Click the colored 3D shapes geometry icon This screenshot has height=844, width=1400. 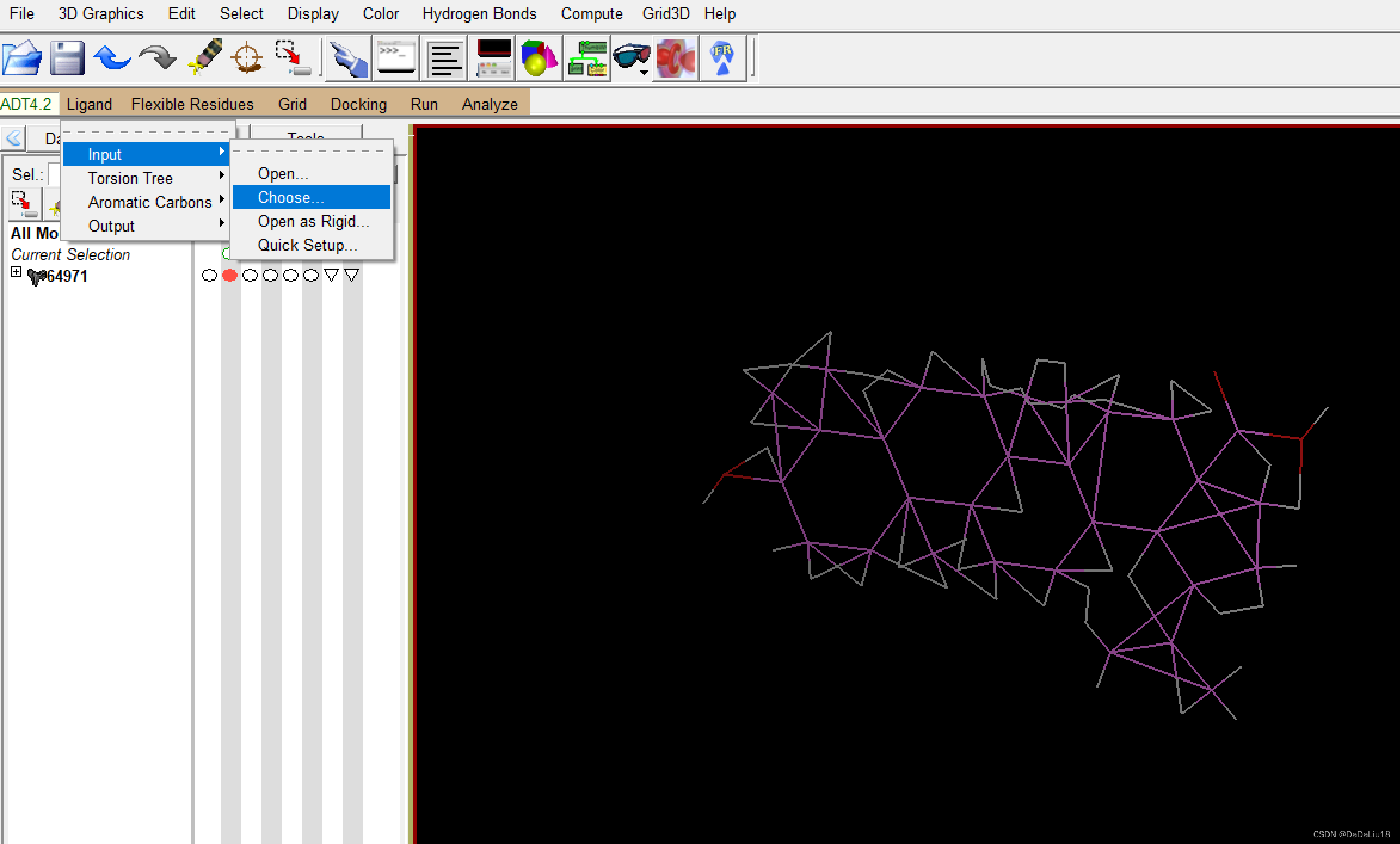tap(539, 58)
